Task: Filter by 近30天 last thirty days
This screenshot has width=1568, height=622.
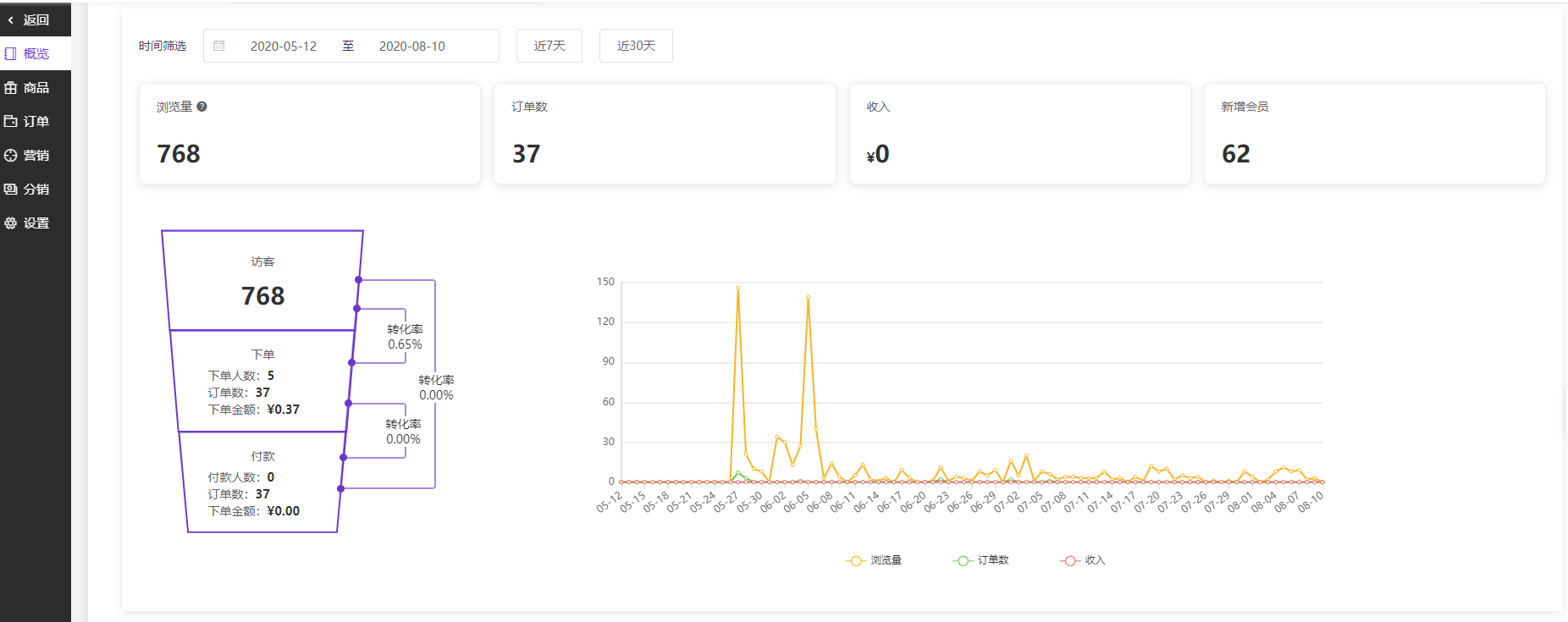Action: coord(636,46)
